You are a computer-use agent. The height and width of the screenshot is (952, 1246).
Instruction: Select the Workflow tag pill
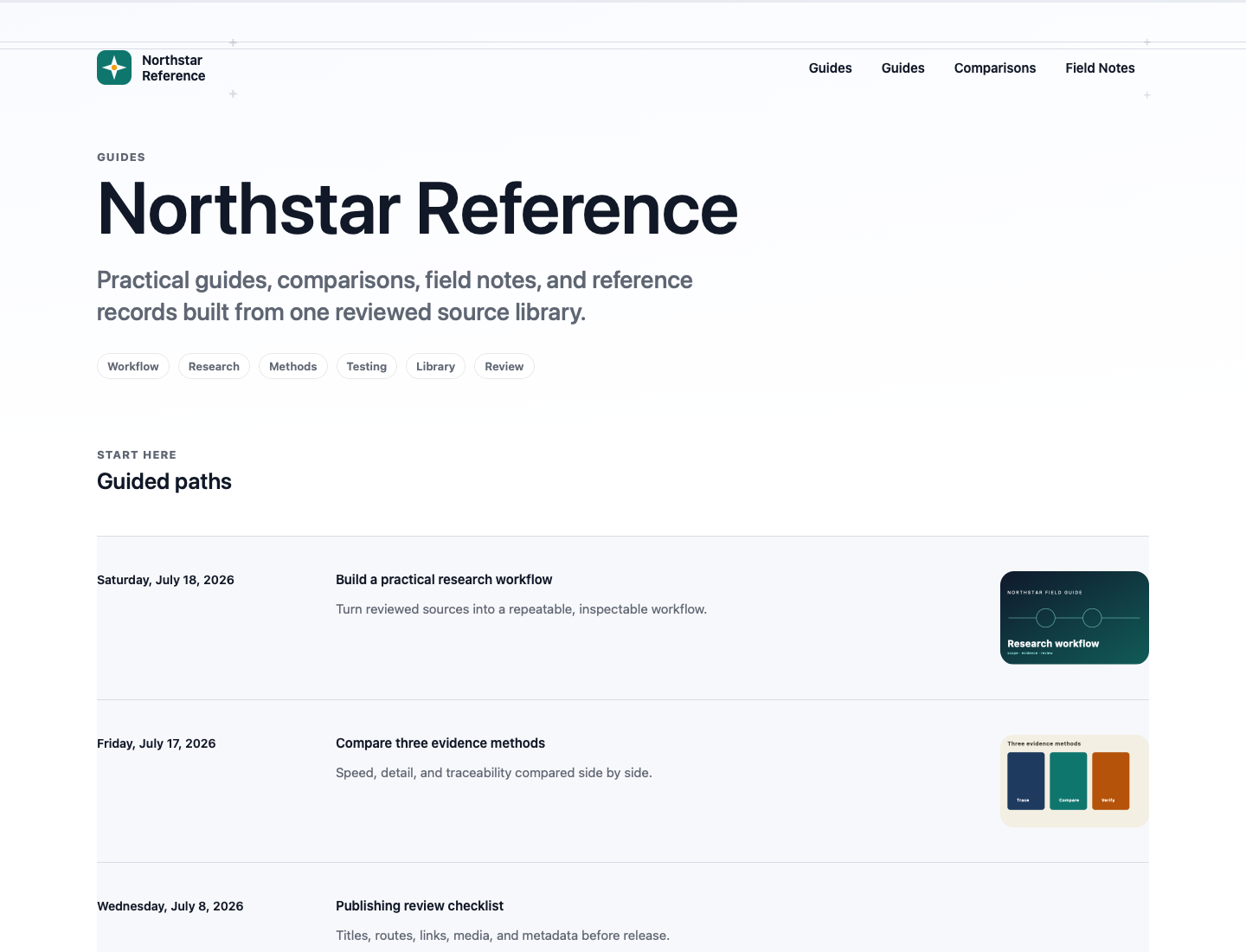tap(133, 366)
